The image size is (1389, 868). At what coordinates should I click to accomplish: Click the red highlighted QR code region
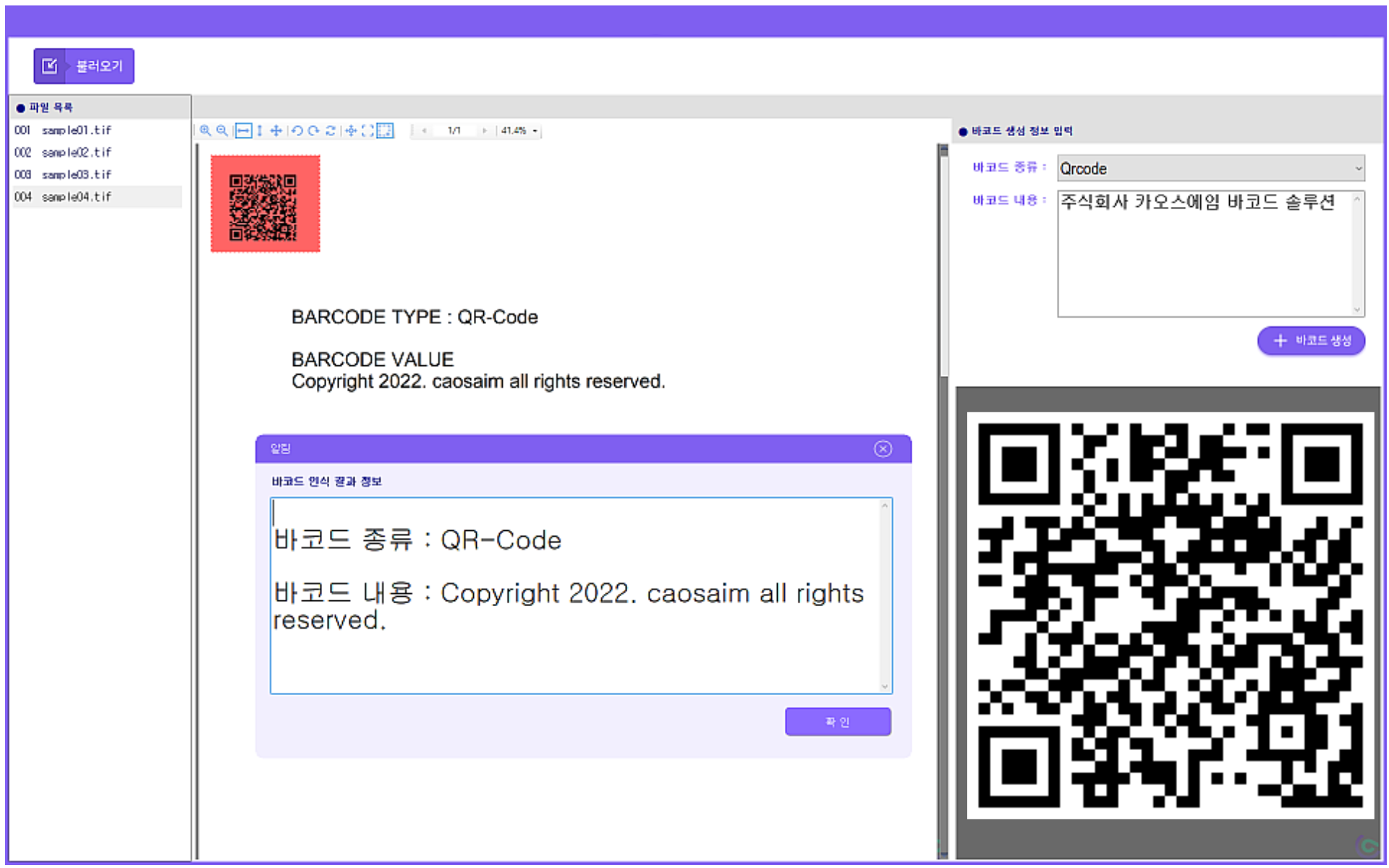[x=265, y=204]
